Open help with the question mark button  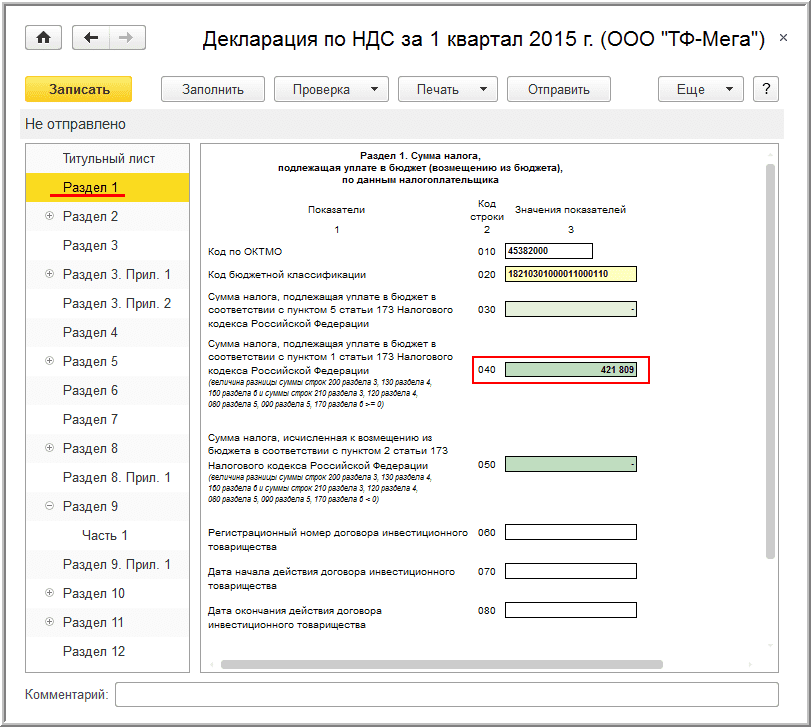(766, 89)
